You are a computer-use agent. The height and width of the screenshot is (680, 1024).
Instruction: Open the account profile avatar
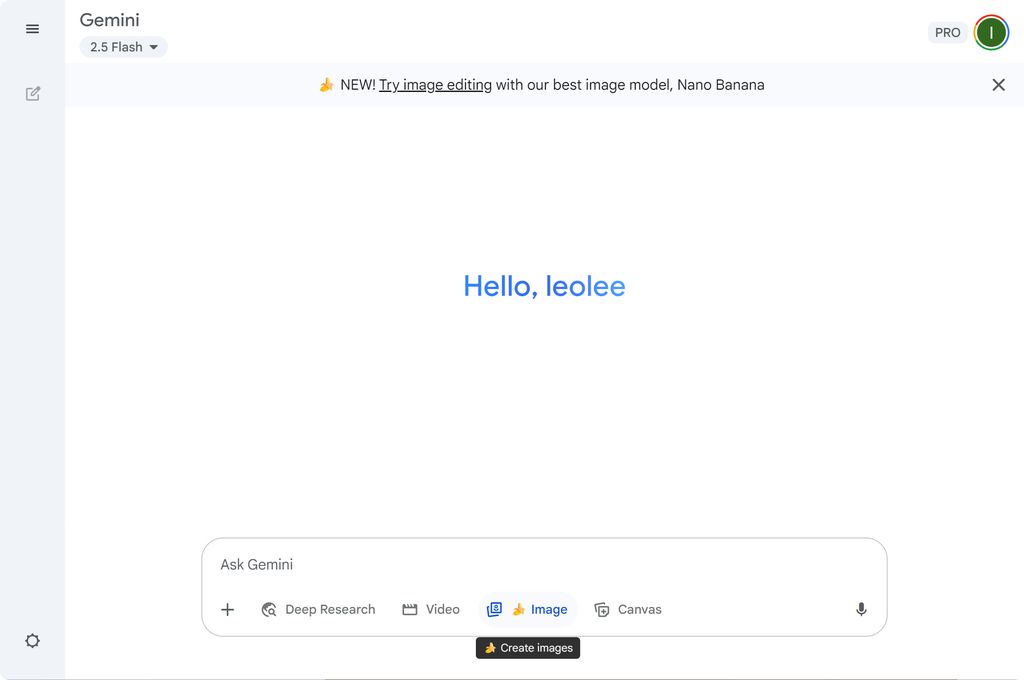[991, 33]
